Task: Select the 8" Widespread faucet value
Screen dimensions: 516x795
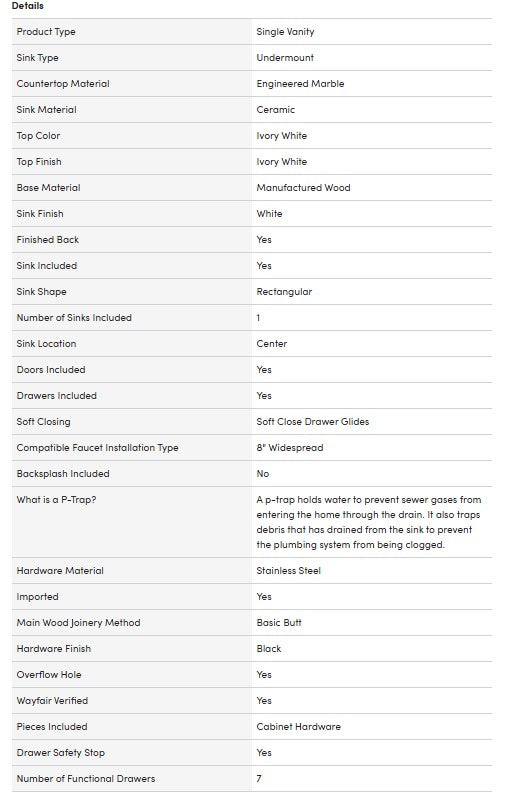Action: (x=289, y=448)
